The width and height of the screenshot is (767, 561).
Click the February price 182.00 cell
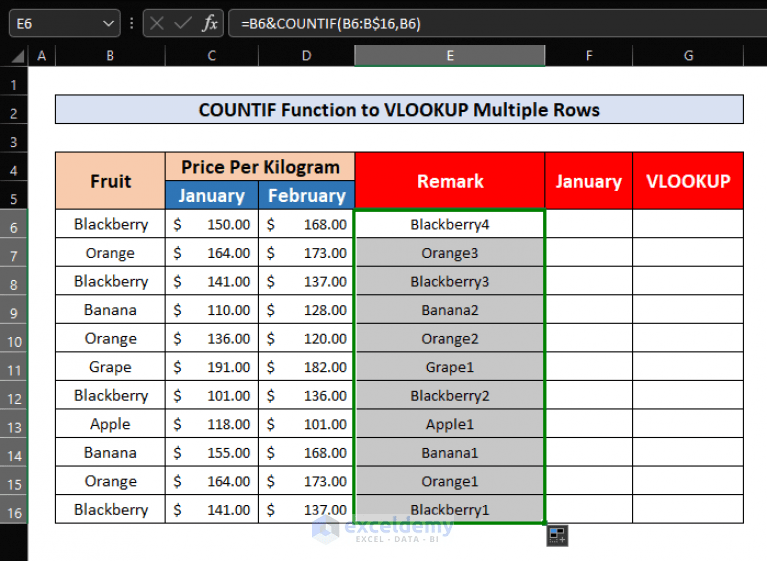(x=306, y=366)
